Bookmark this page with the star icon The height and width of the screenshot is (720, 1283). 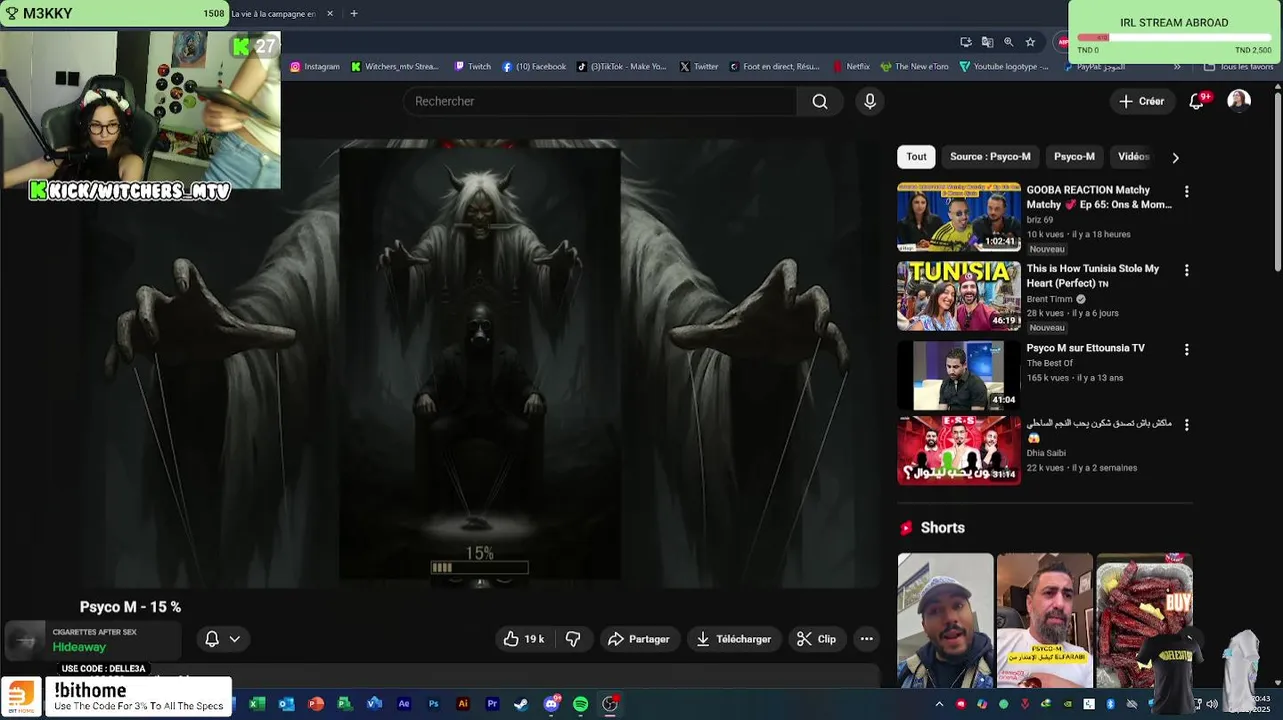[x=1030, y=42]
